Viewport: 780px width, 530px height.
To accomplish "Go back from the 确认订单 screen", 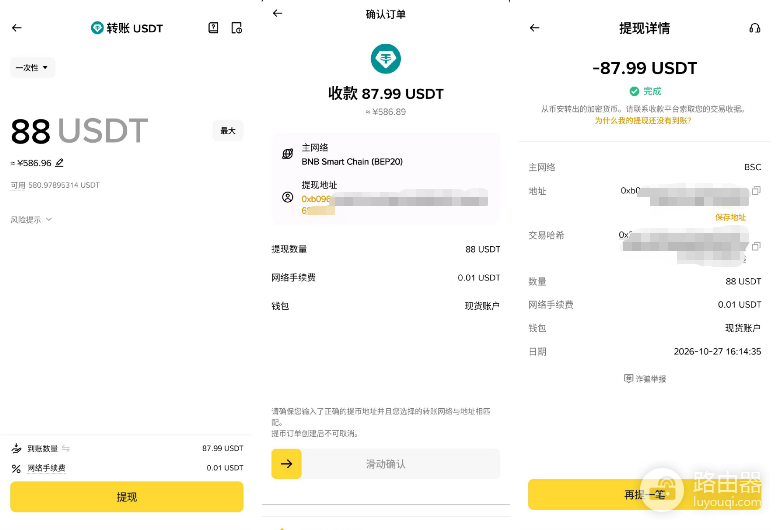I will pos(278,13).
